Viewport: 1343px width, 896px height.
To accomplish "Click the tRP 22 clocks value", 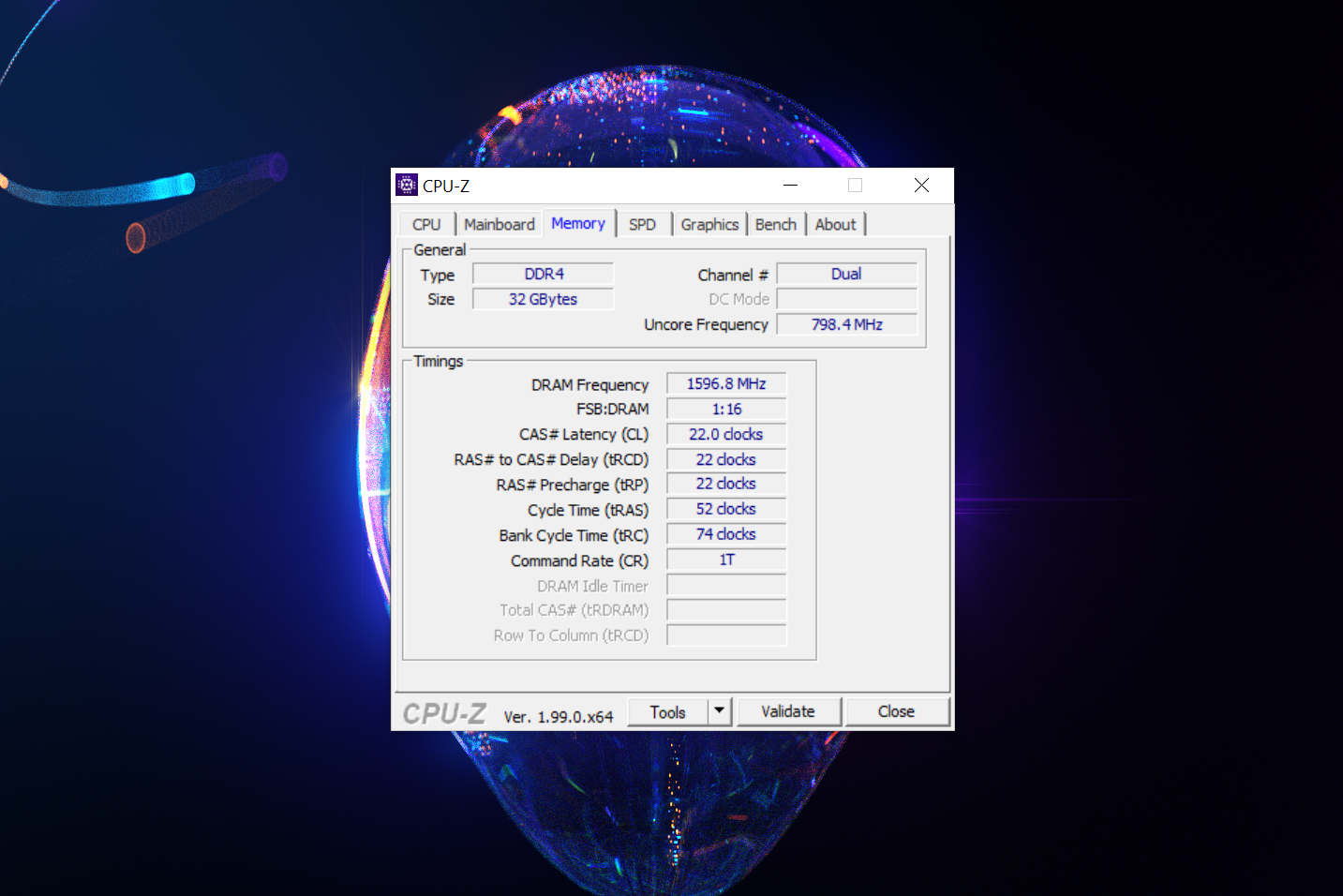I will click(726, 484).
